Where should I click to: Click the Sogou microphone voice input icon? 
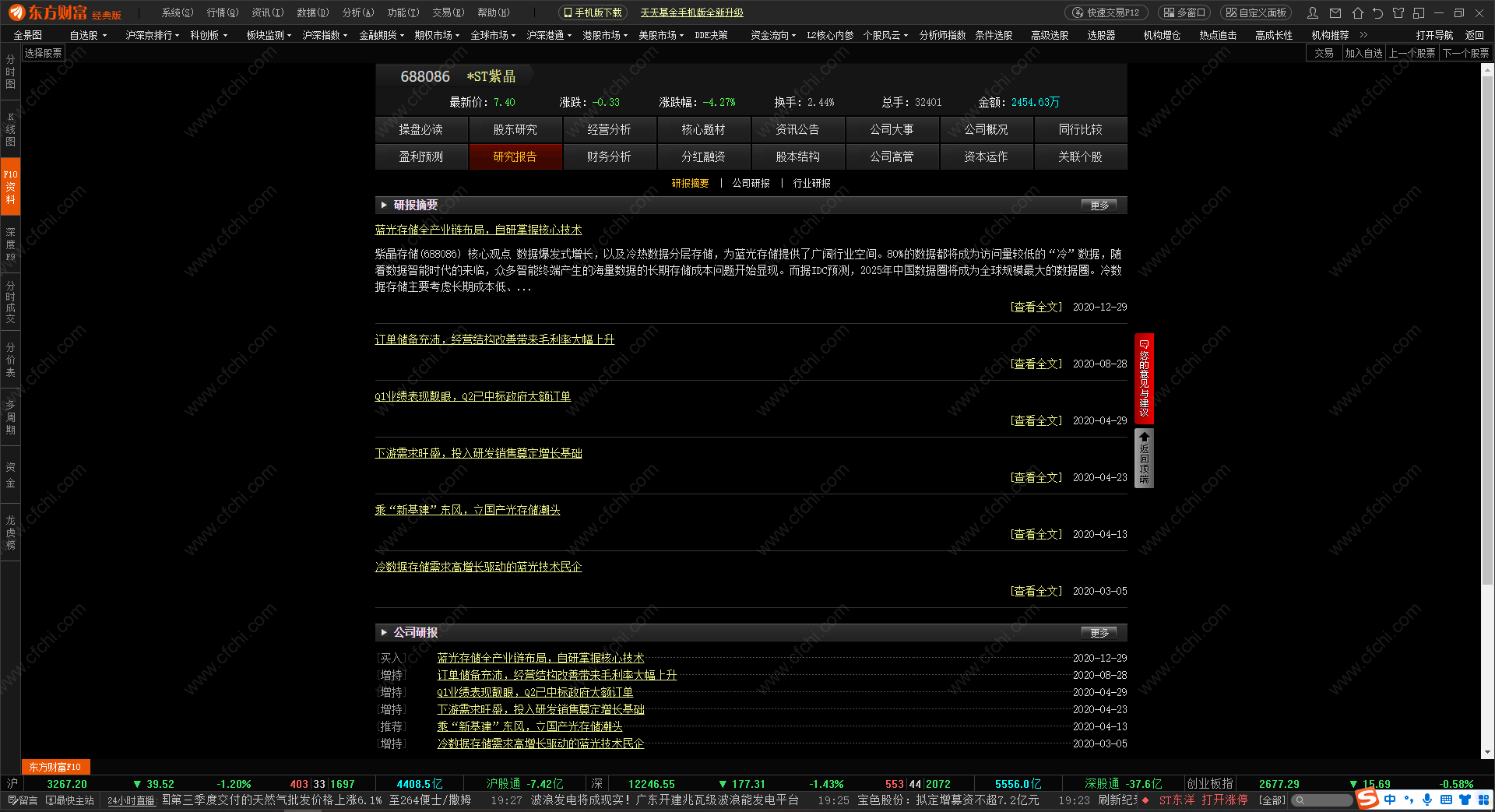point(1427,800)
